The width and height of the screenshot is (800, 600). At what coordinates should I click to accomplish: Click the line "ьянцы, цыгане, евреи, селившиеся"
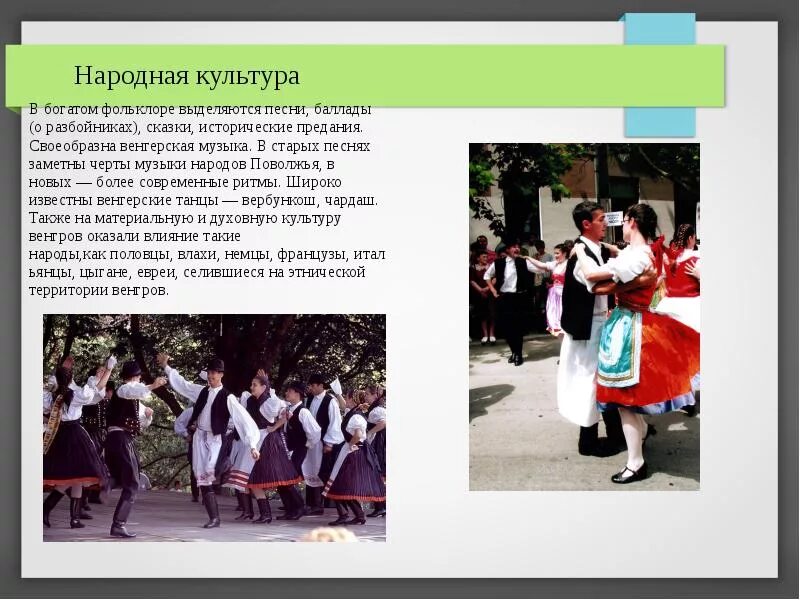click(x=197, y=272)
